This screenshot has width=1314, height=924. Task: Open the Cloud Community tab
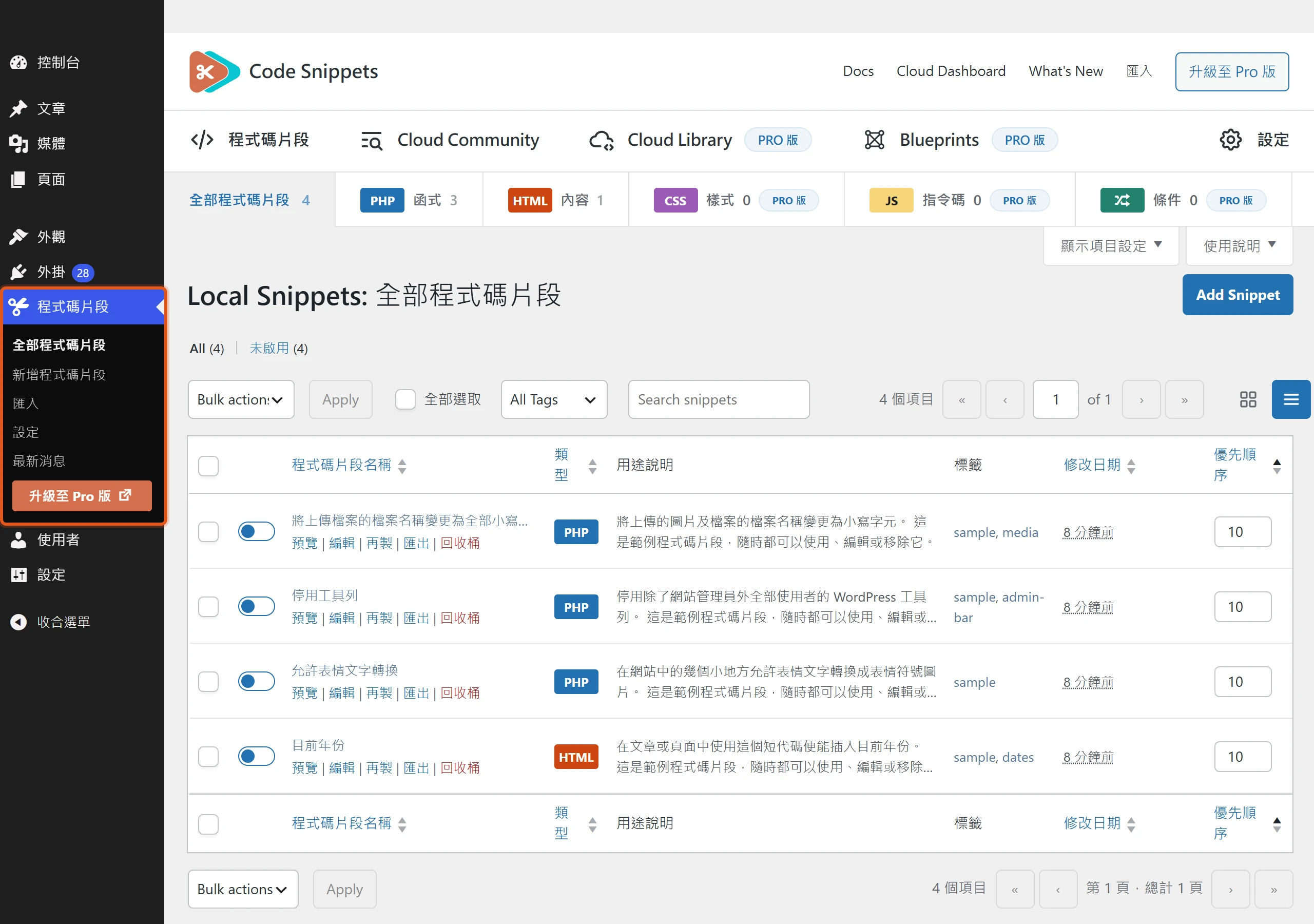coord(450,140)
